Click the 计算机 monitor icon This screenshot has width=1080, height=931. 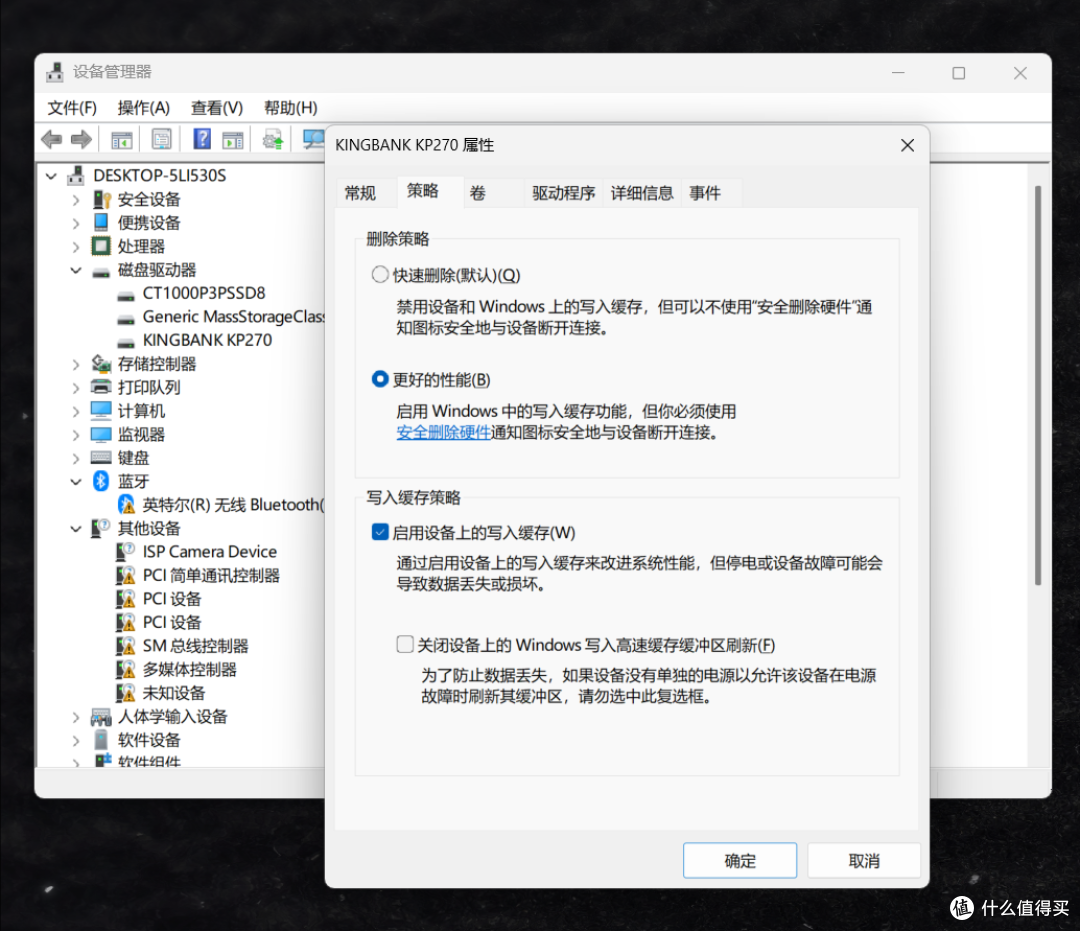(x=101, y=411)
